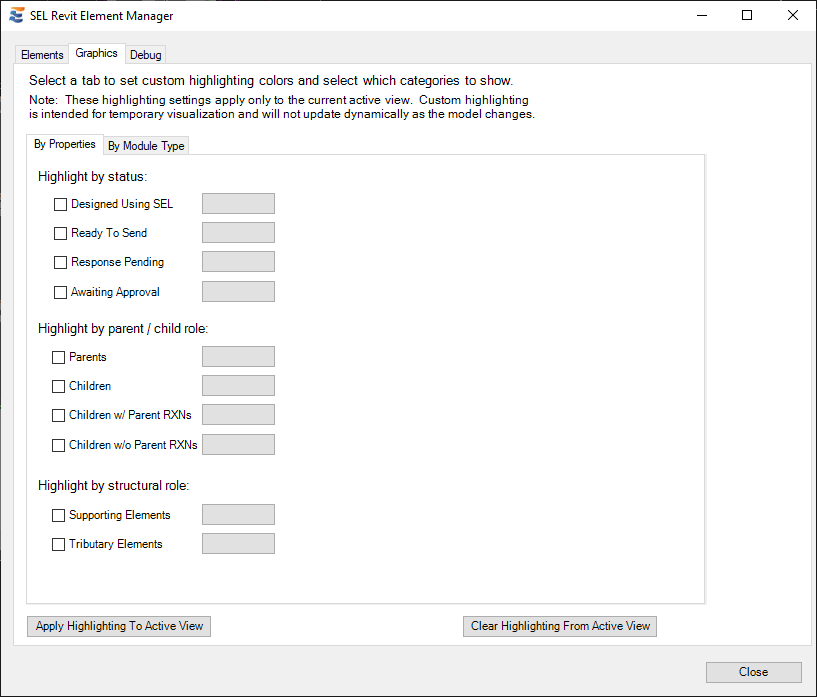Open the Debug tab
This screenshot has width=817, height=697.
click(x=145, y=55)
